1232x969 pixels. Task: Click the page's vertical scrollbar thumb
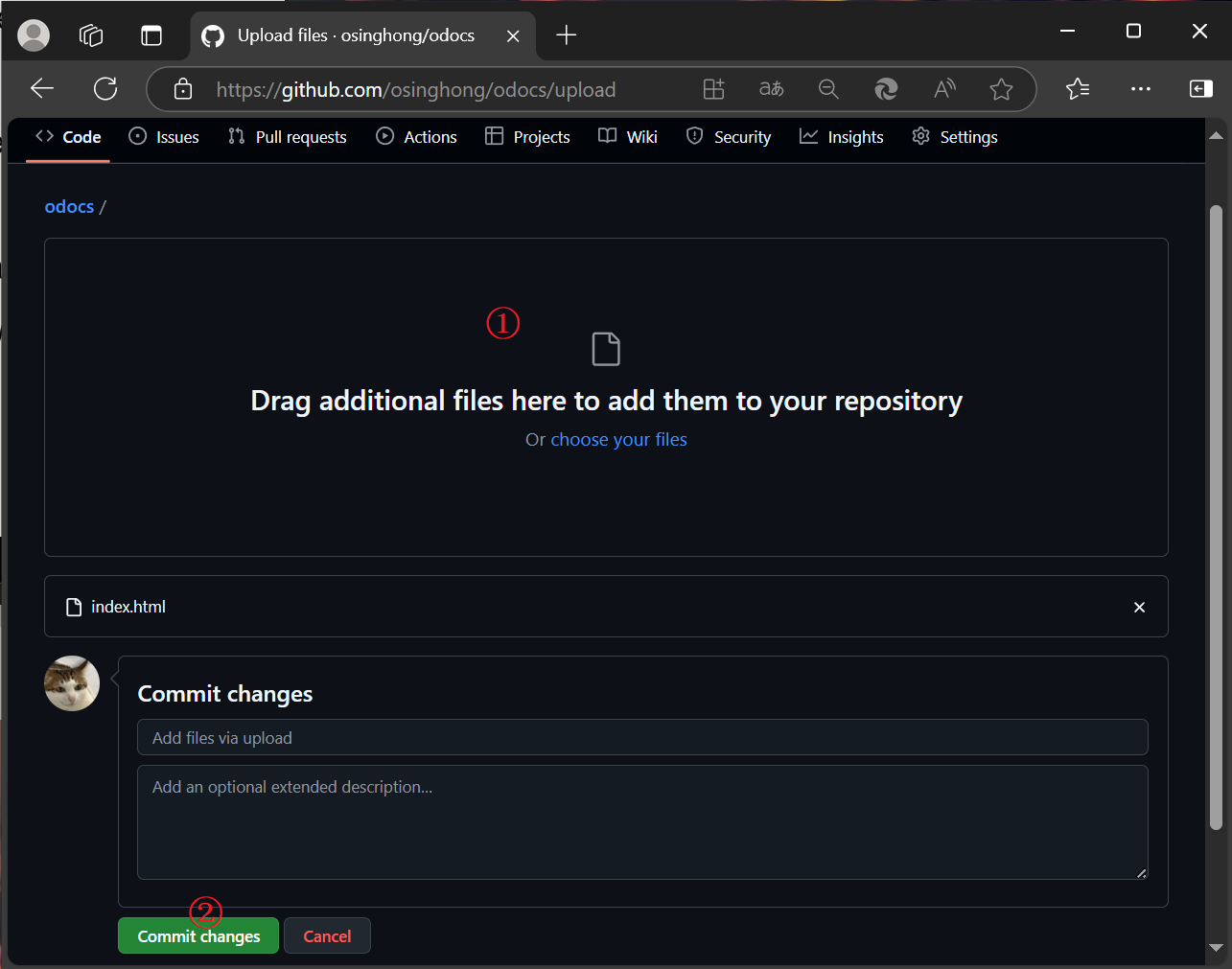pos(1216,518)
